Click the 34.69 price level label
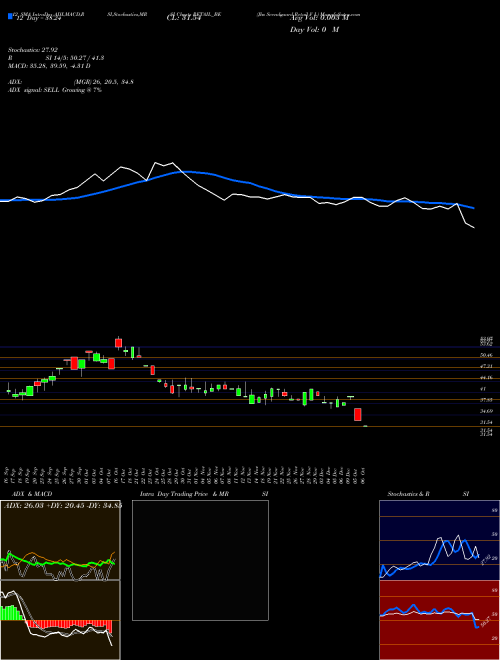The image size is (500, 660). 486,411
